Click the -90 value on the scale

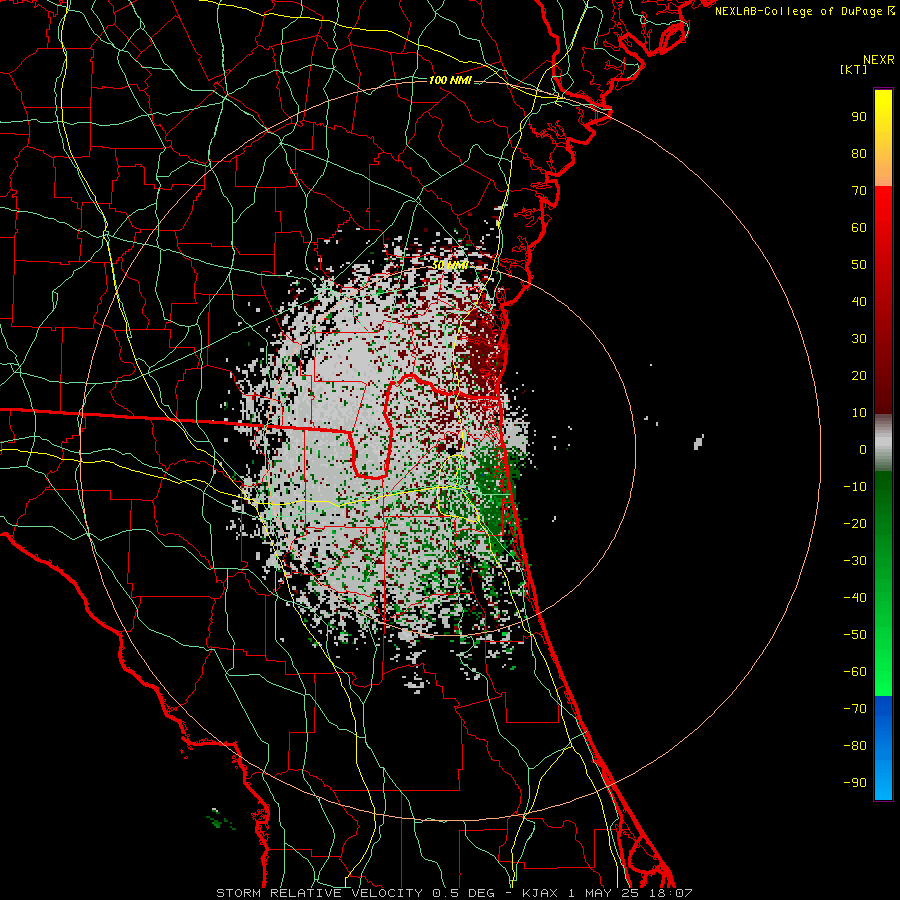coord(855,783)
